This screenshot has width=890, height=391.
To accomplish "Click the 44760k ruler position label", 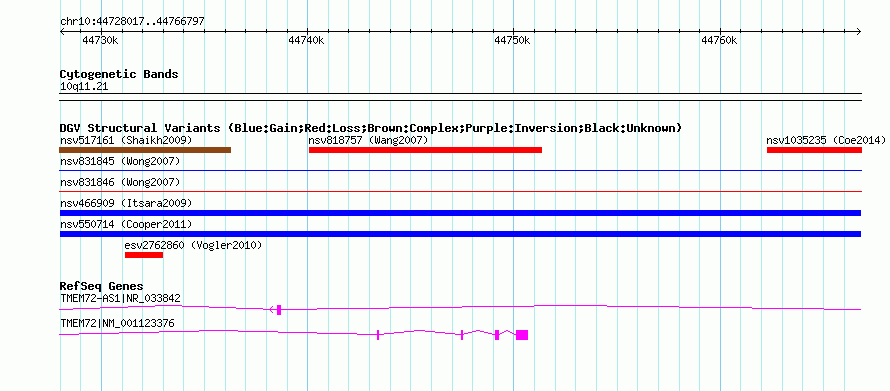I will 719,40.
